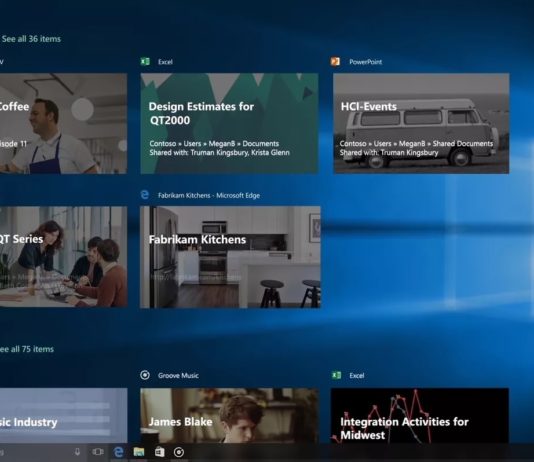This screenshot has width=534, height=462.
Task: Click the Groove Music icon above James Blake
Action: point(145,375)
